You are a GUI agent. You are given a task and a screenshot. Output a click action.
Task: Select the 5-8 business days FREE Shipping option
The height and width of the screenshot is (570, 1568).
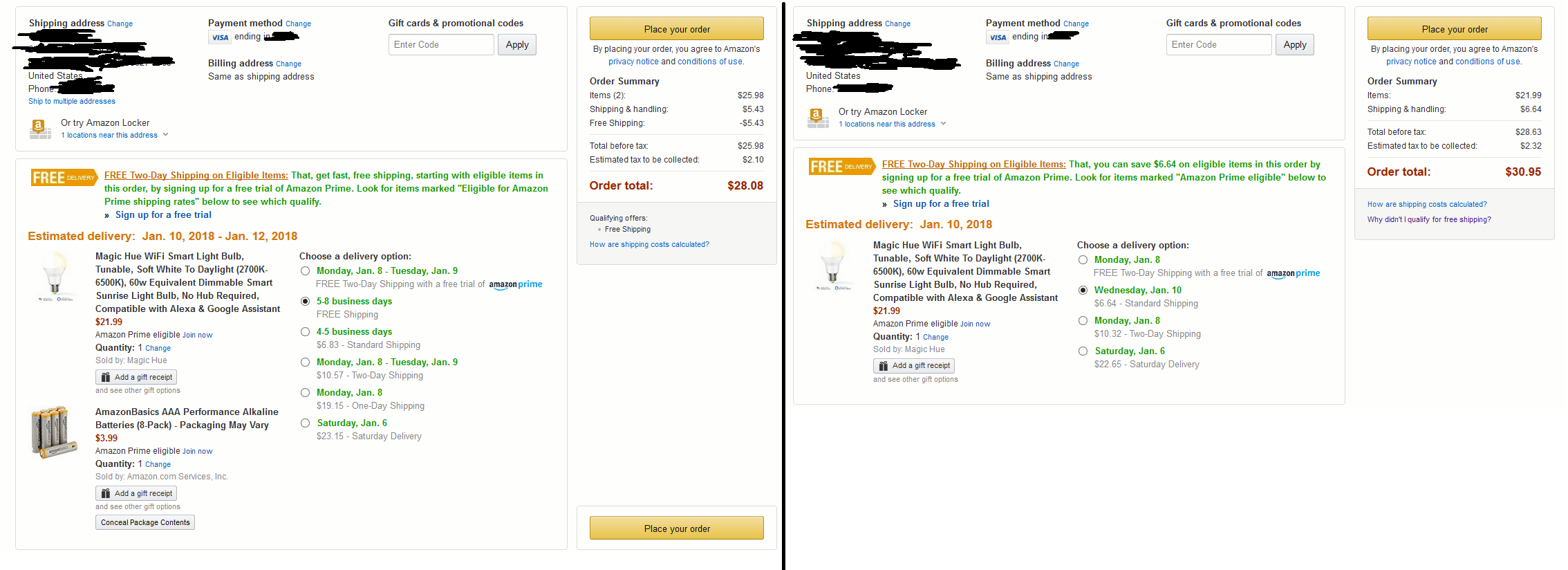click(305, 301)
